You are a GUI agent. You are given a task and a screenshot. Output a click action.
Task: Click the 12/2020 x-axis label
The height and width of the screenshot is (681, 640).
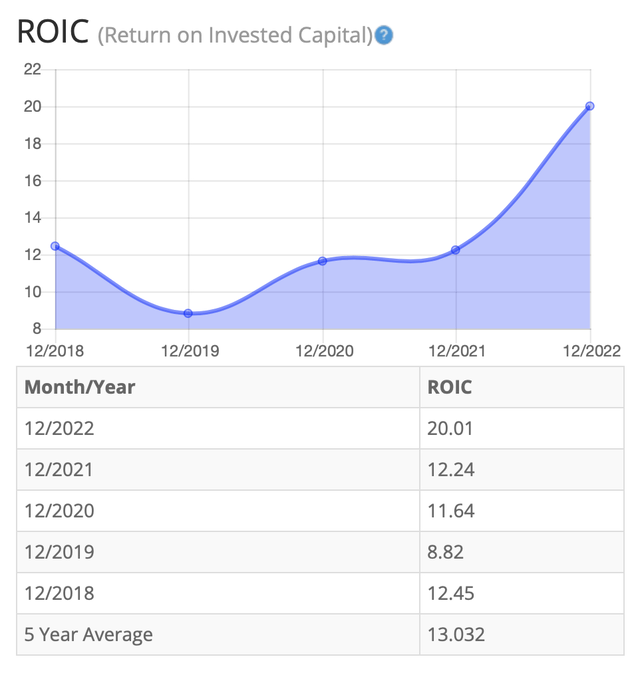322,351
